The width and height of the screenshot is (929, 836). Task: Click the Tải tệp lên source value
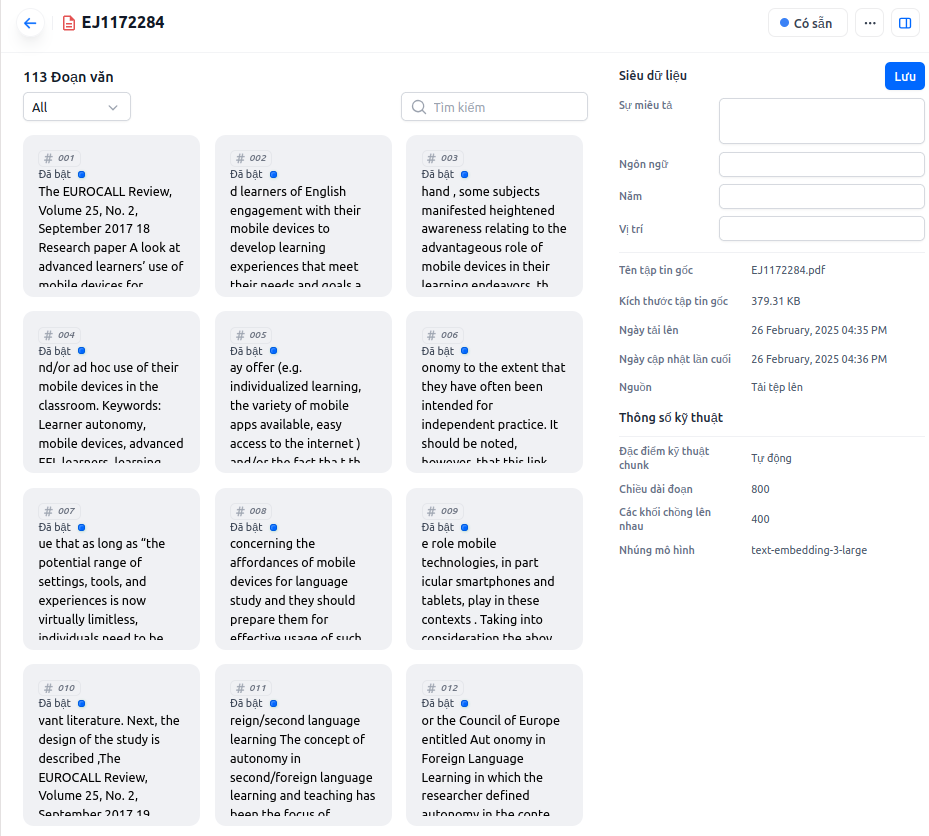coord(777,387)
